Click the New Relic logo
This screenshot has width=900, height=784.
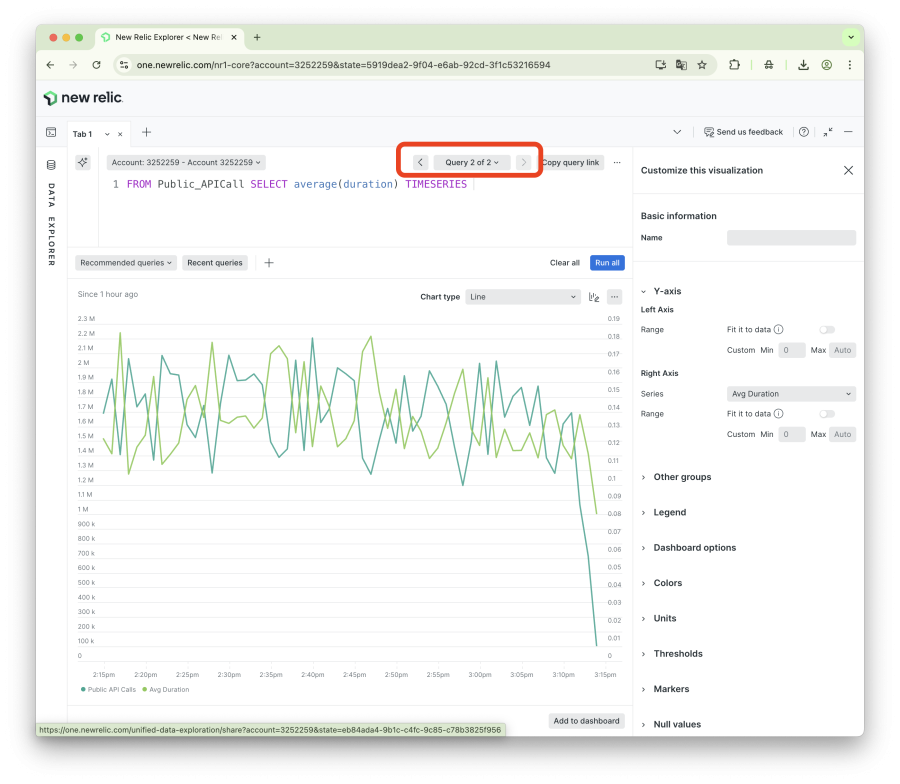click(83, 98)
